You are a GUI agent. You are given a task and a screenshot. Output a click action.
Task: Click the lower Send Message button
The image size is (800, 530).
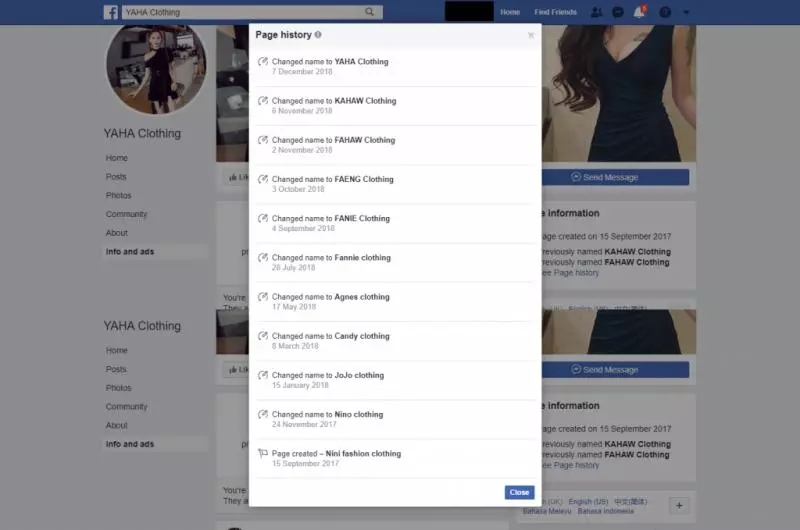pyautogui.click(x=615, y=369)
